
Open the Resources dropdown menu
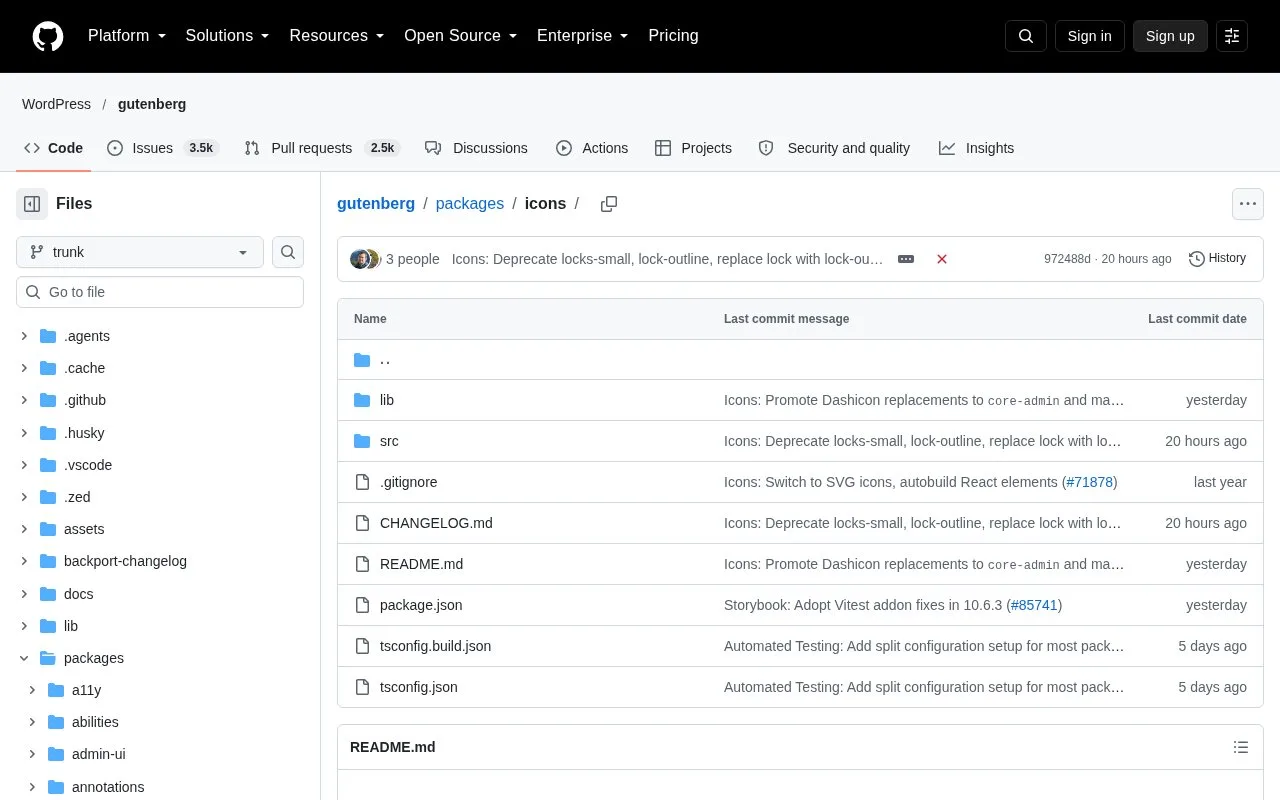pos(337,36)
